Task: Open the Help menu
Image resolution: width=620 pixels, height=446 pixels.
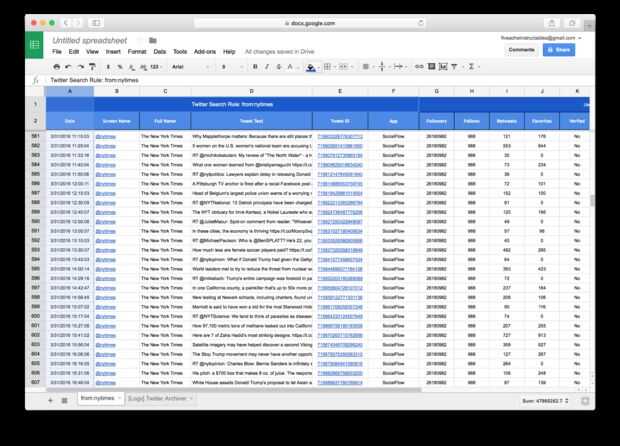Action: [x=229, y=52]
